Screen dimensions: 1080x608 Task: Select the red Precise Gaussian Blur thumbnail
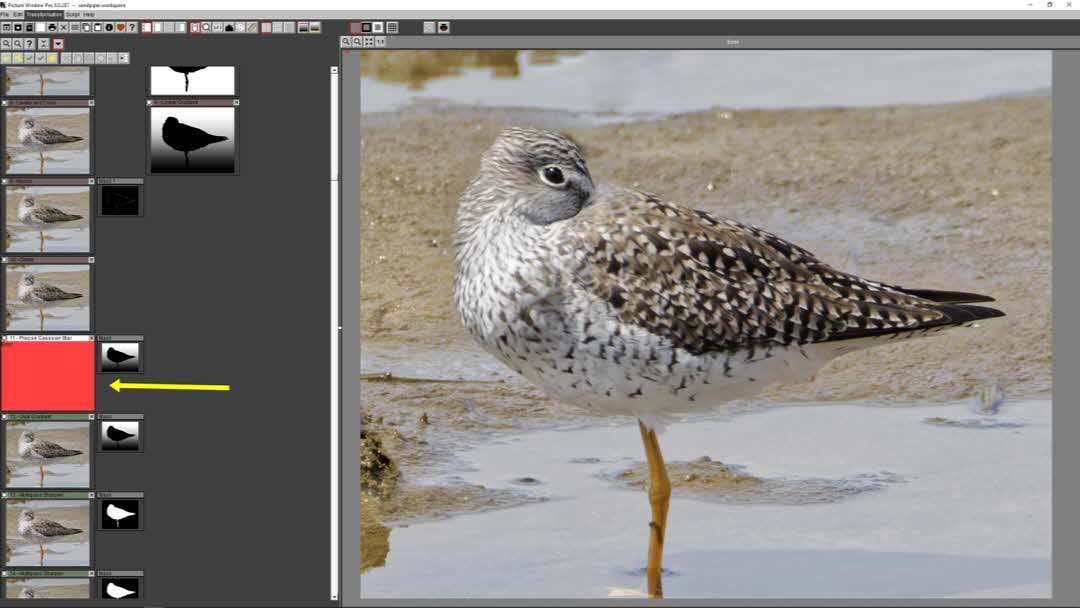(48, 377)
